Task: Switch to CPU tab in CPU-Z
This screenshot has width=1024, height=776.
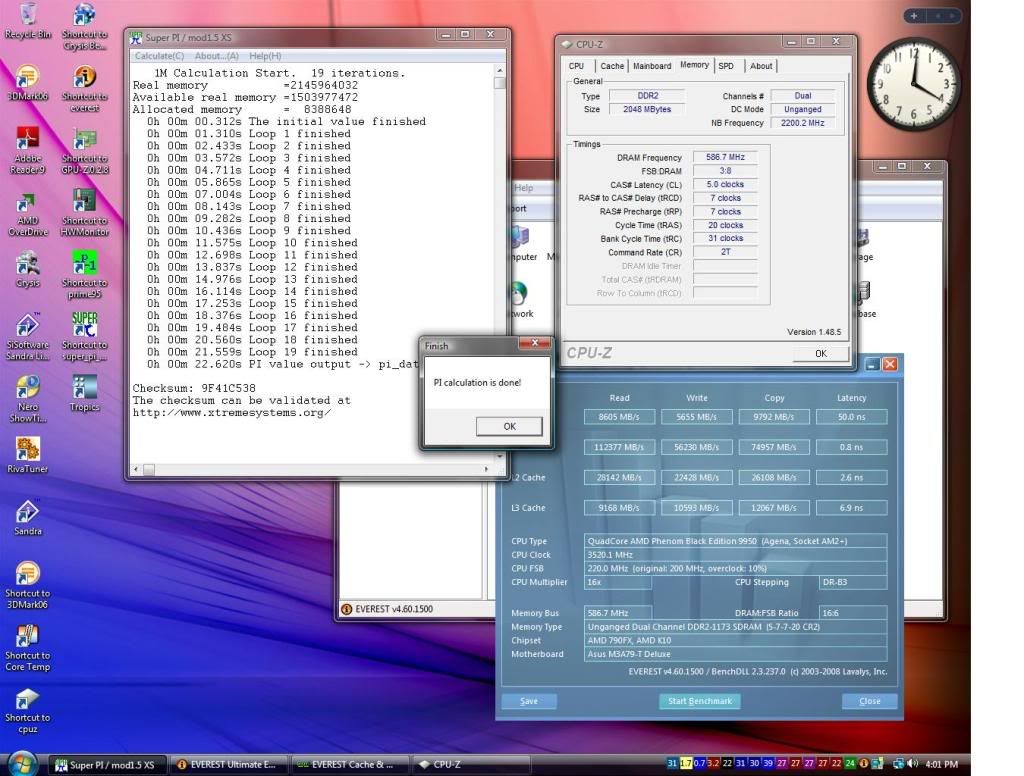Action: [x=577, y=66]
